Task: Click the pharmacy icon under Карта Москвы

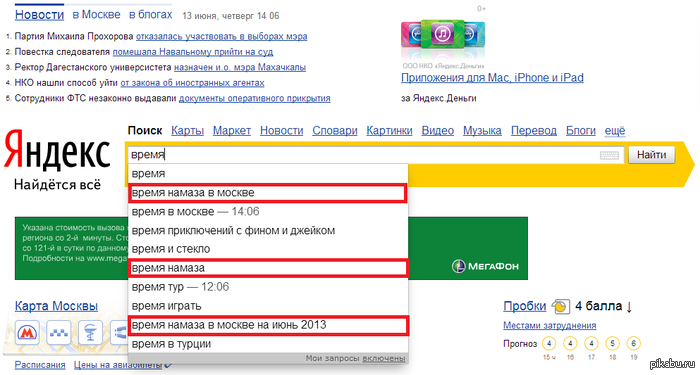Action: [x=90, y=333]
